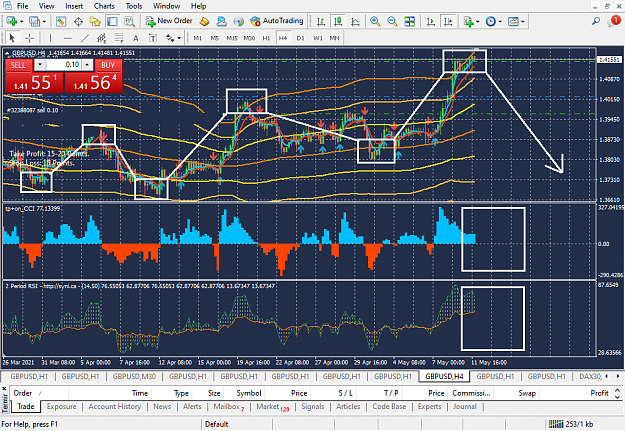Switch to bar chart mode

click(320, 21)
